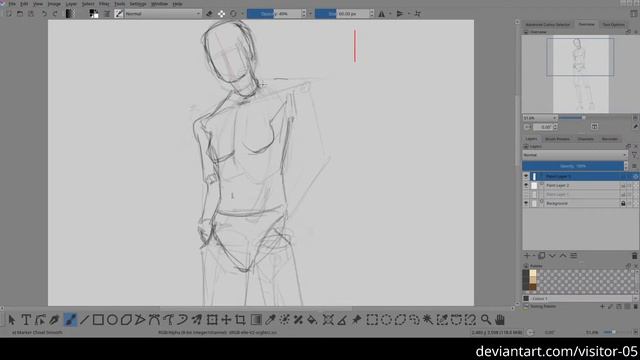Toggle eraser mode
This screenshot has height=360, width=640.
(x=209, y=13)
